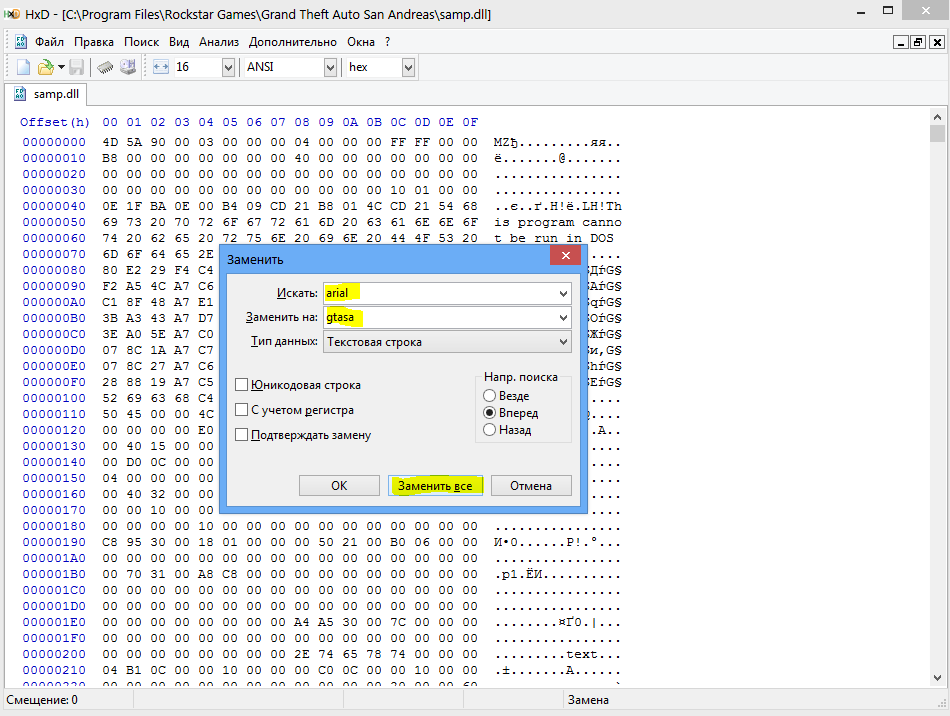This screenshot has height=716, width=950.
Task: Close the Заменить dialog with the red X
Action: (x=565, y=255)
